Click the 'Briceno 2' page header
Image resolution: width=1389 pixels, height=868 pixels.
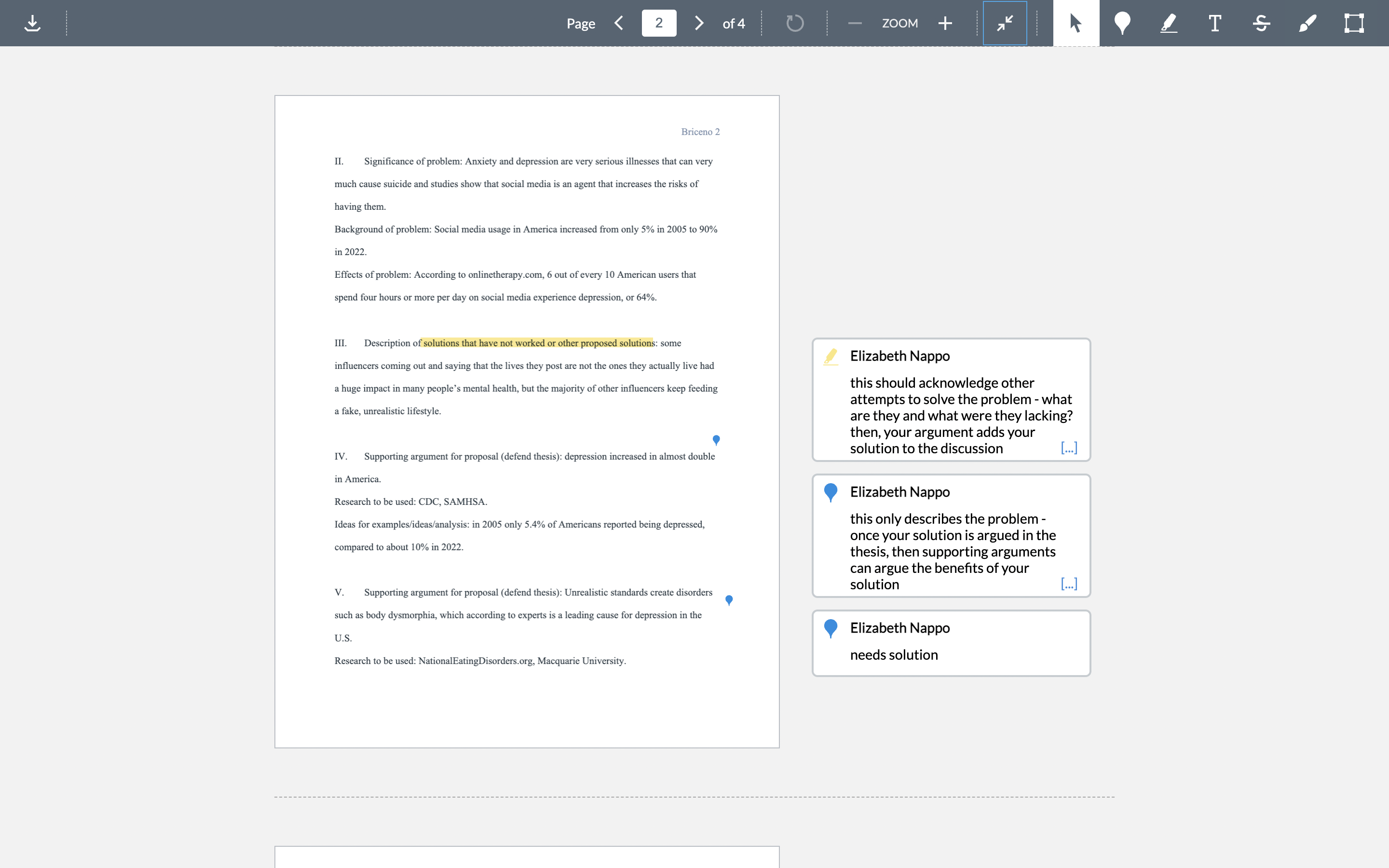click(x=700, y=132)
